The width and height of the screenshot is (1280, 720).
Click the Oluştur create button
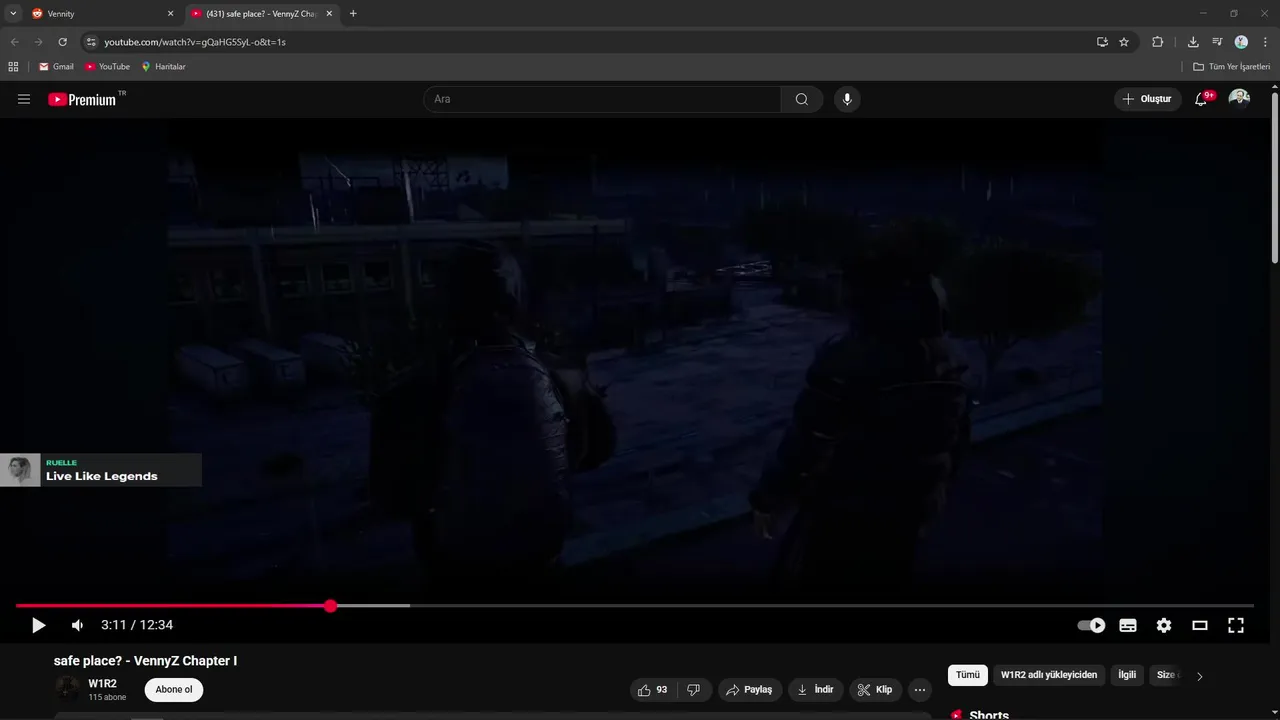point(1147,99)
